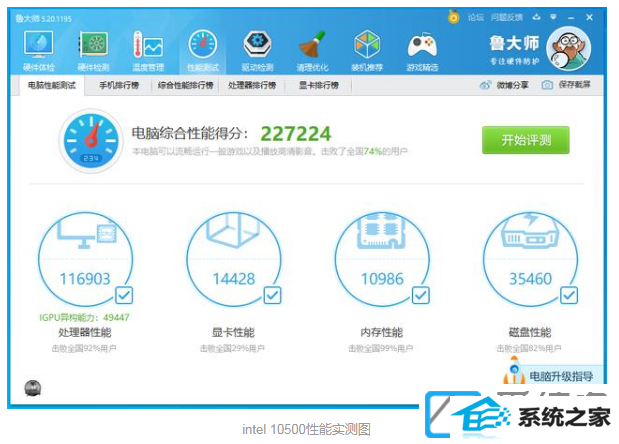The height and width of the screenshot is (444, 619).
Task: Click the disk score 35460
Action: 530,279
